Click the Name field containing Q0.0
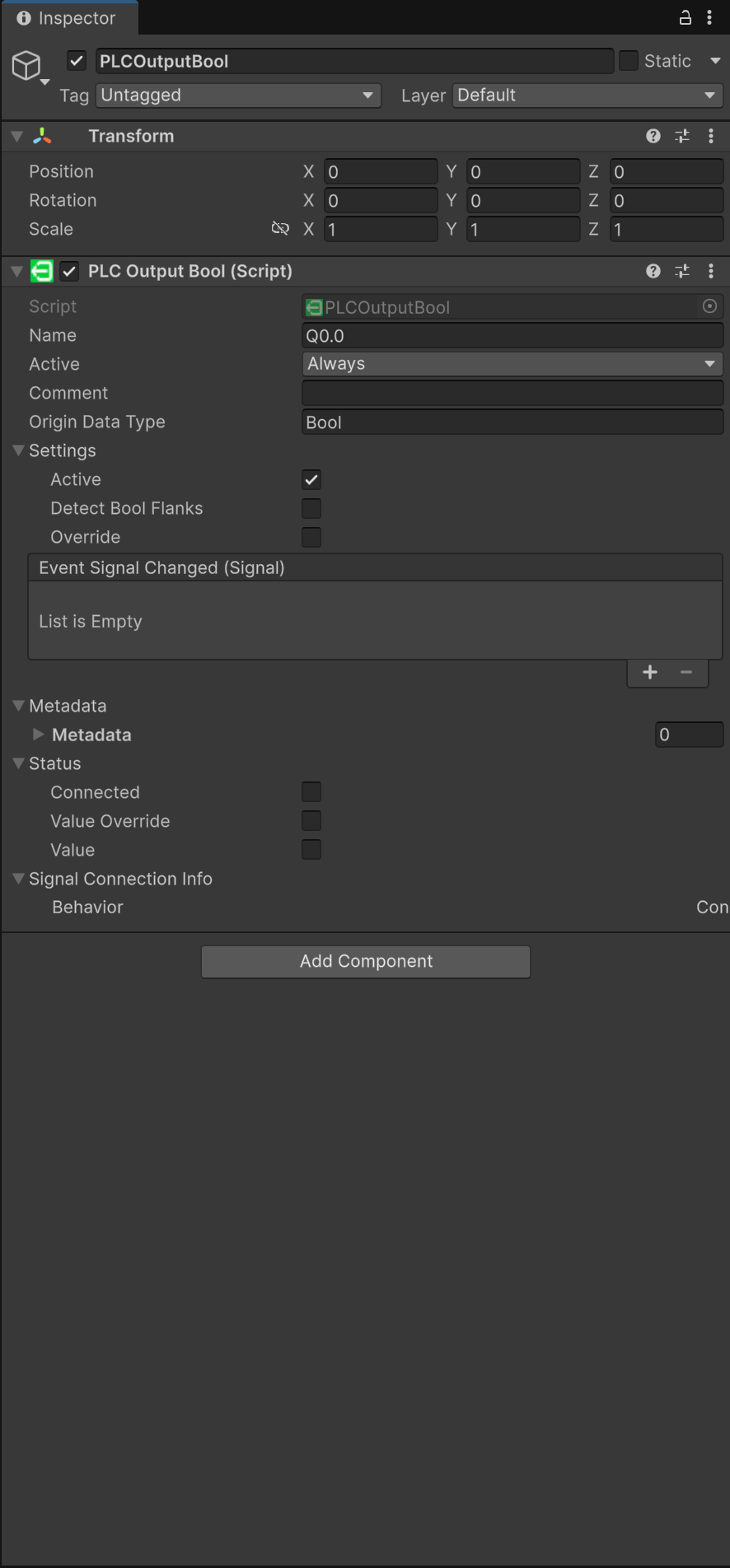The image size is (730, 1568). 512,335
